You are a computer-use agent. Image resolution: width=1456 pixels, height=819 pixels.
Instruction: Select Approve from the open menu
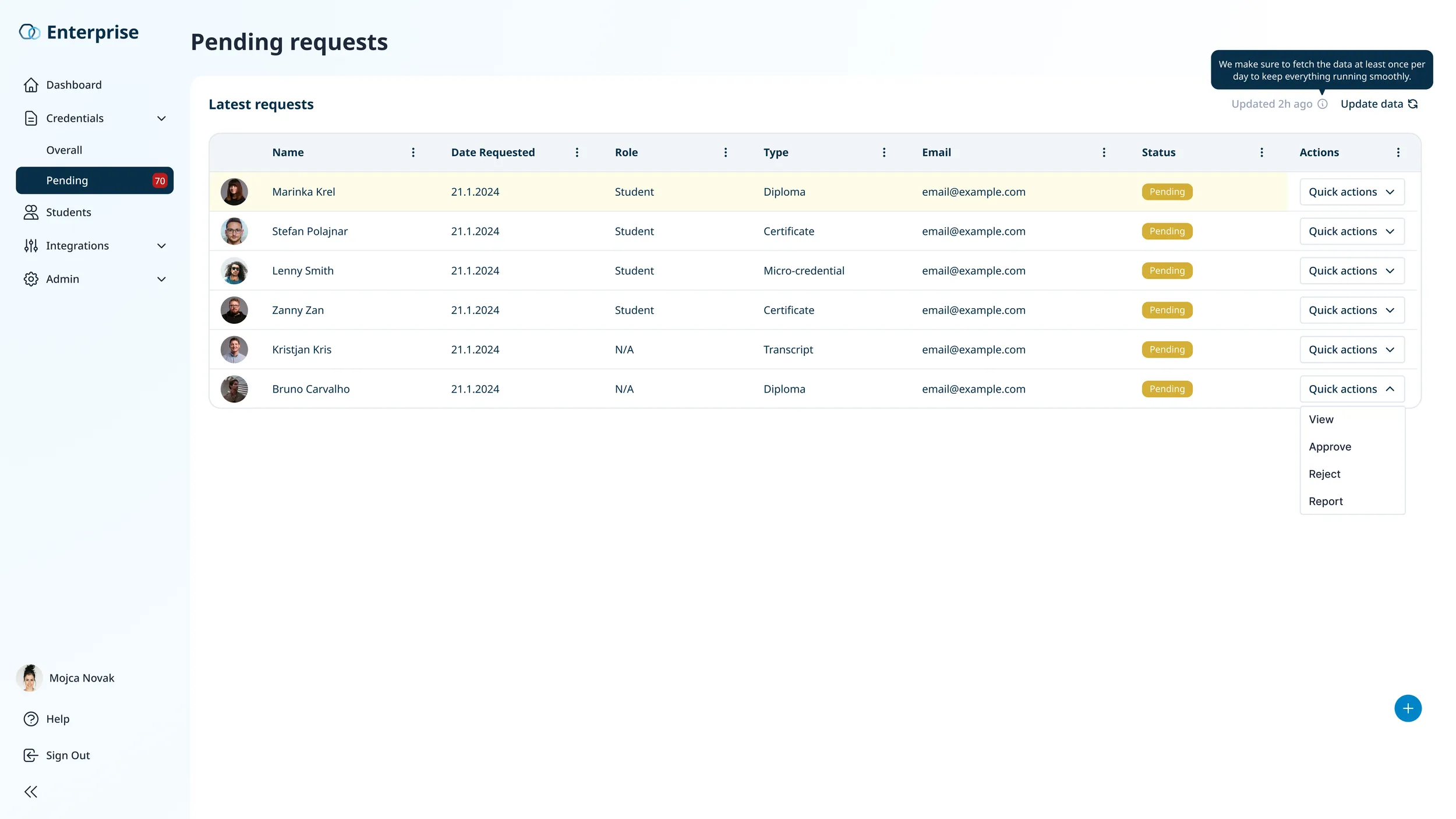[1352, 447]
